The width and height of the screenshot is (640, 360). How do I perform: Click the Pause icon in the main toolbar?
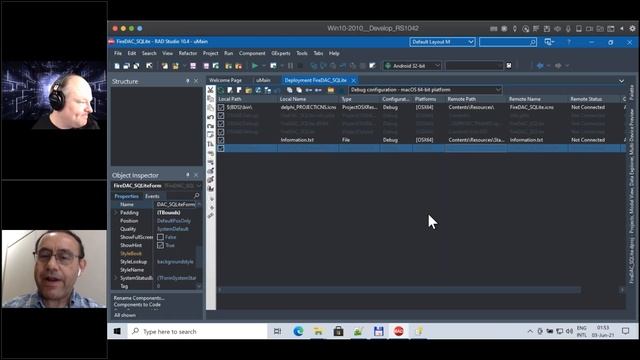coord(290,66)
